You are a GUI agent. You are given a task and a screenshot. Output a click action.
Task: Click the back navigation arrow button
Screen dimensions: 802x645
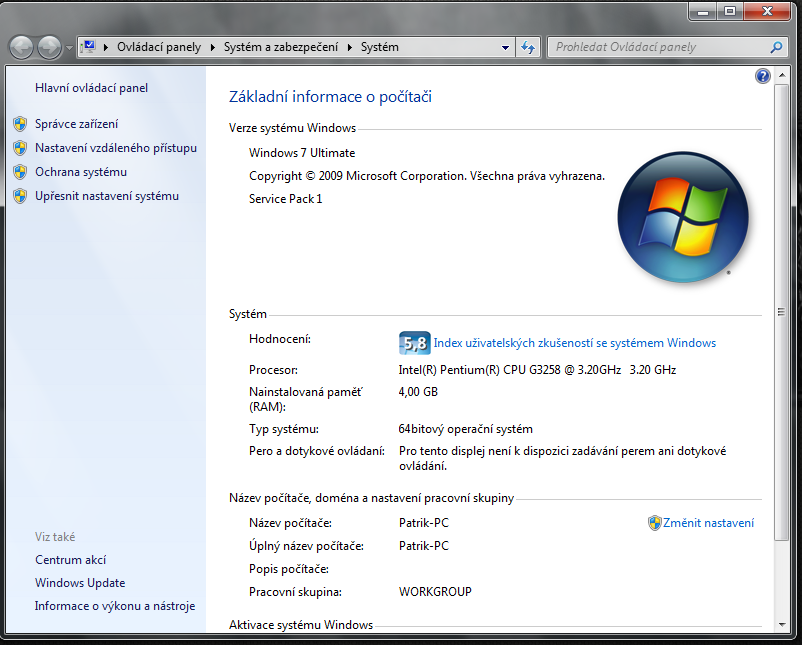[22, 47]
